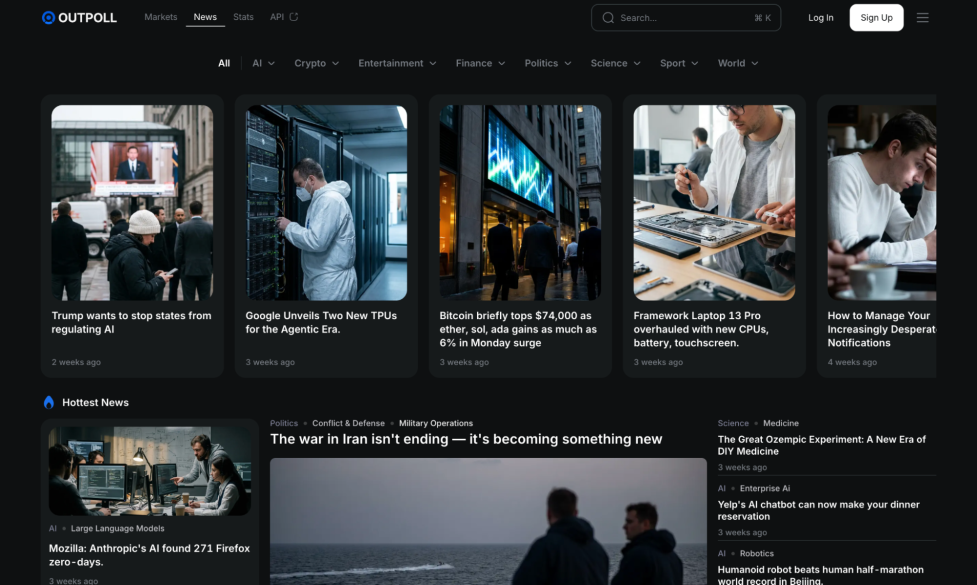Open 'Trump wants to stop states' headline
The width and height of the screenshot is (977, 585).
pos(131,322)
